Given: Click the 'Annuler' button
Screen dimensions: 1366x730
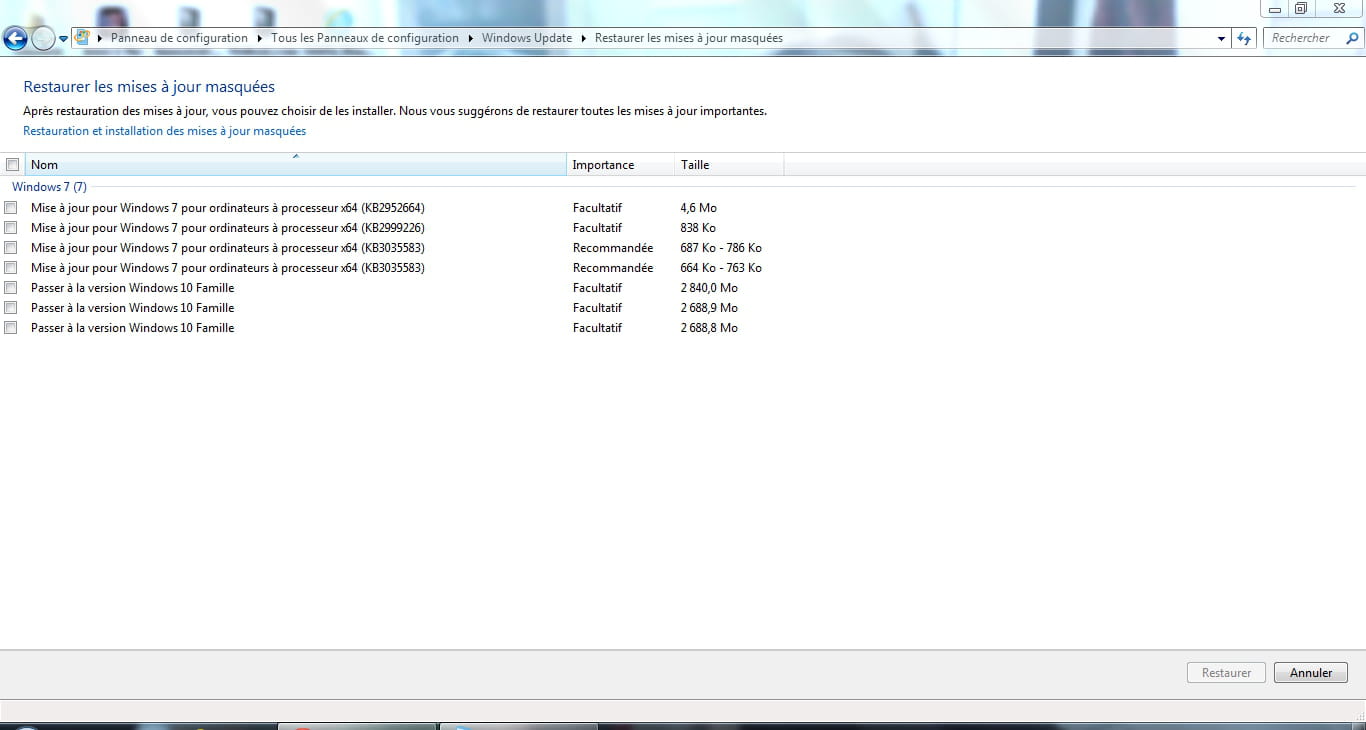Looking at the screenshot, I should (x=1310, y=673).
